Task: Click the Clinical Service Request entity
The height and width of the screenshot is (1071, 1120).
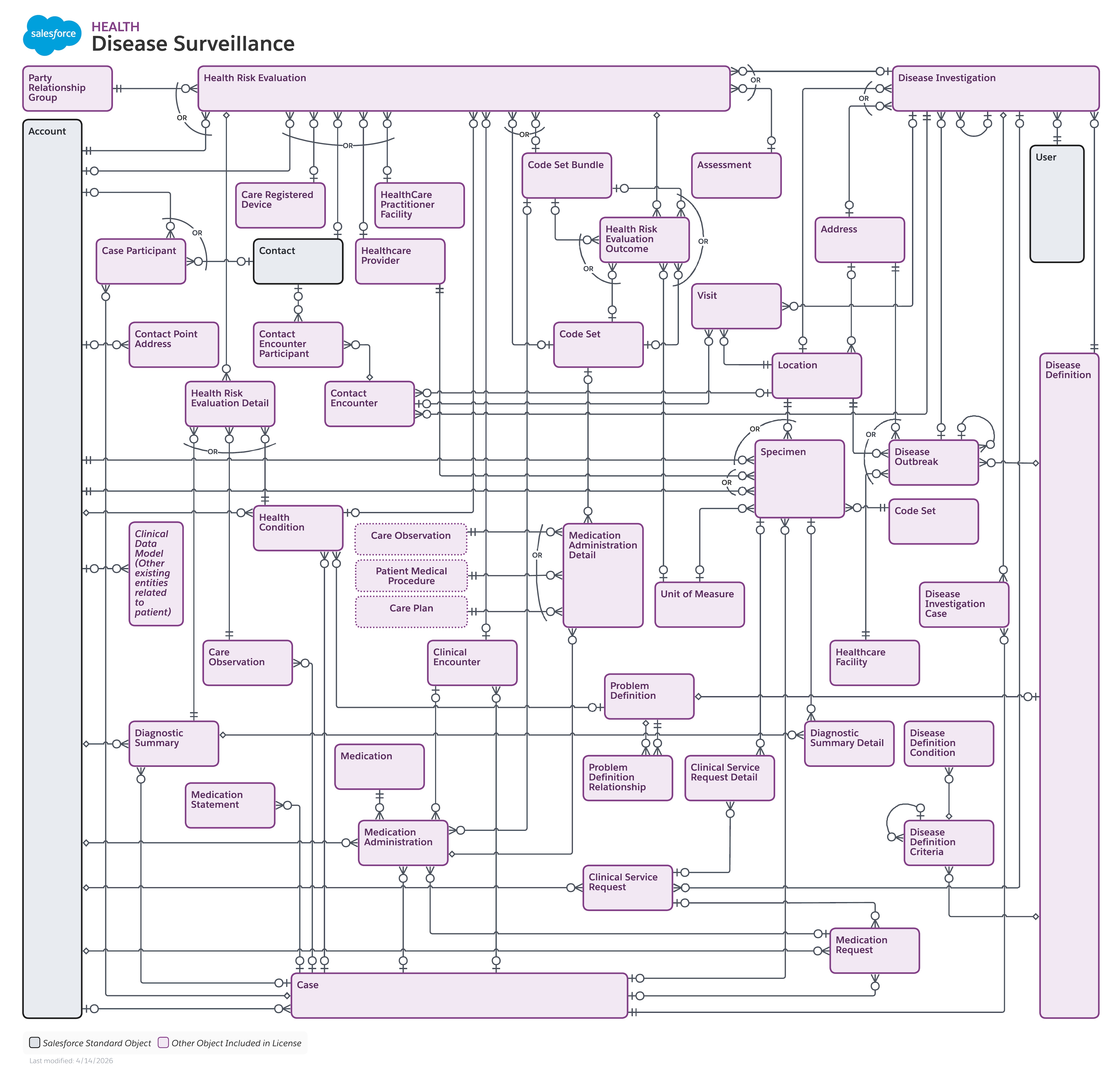Action: pos(627,888)
